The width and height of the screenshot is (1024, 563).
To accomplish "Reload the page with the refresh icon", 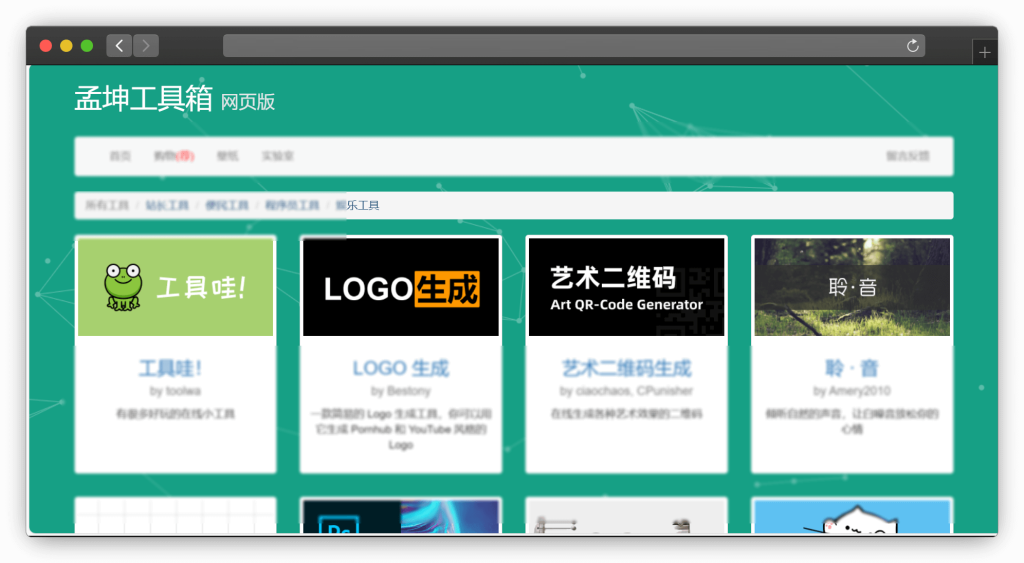I will click(x=912, y=46).
